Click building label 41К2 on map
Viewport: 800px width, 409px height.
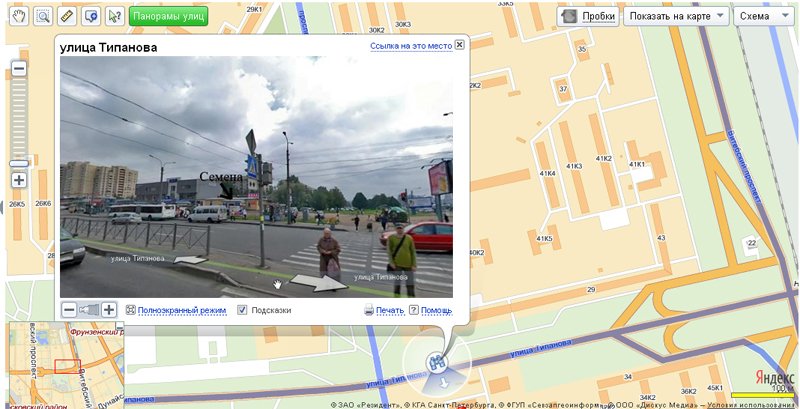click(603, 159)
